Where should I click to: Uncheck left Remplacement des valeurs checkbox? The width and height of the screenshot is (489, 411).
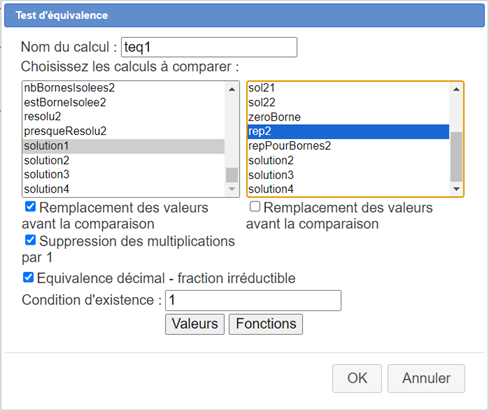pyautogui.click(x=30, y=207)
